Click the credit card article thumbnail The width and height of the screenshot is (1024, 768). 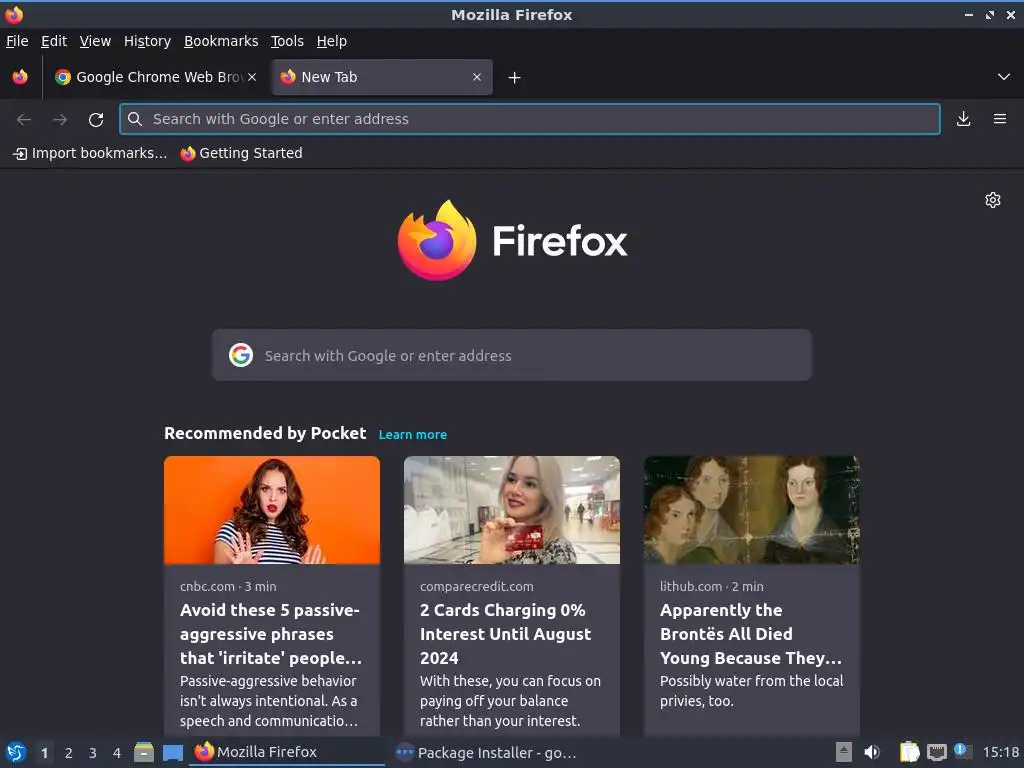coord(512,510)
